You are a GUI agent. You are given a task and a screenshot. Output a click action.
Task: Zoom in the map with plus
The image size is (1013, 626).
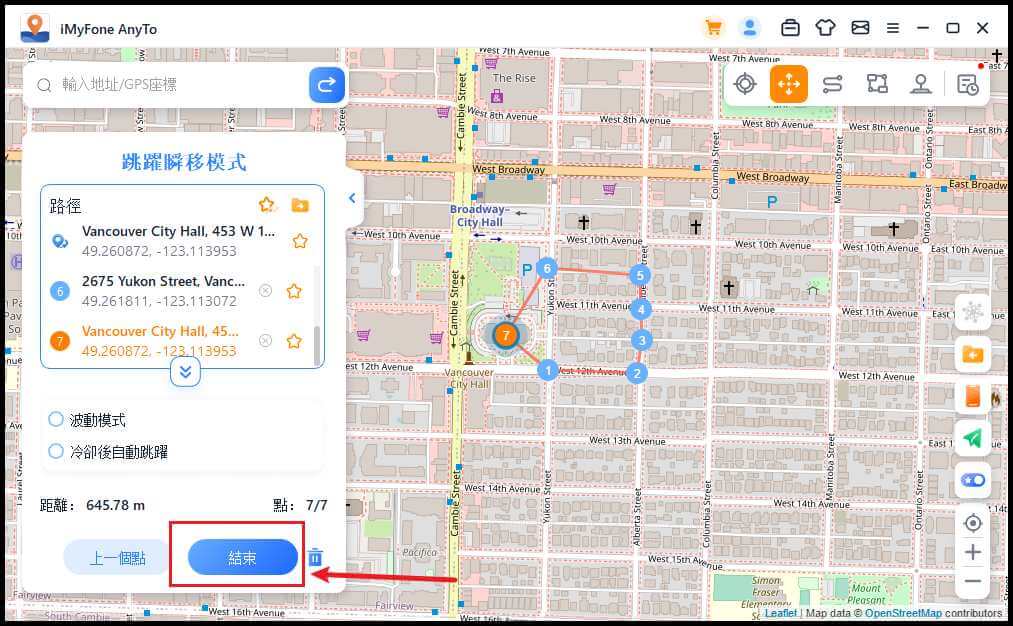[x=973, y=552]
